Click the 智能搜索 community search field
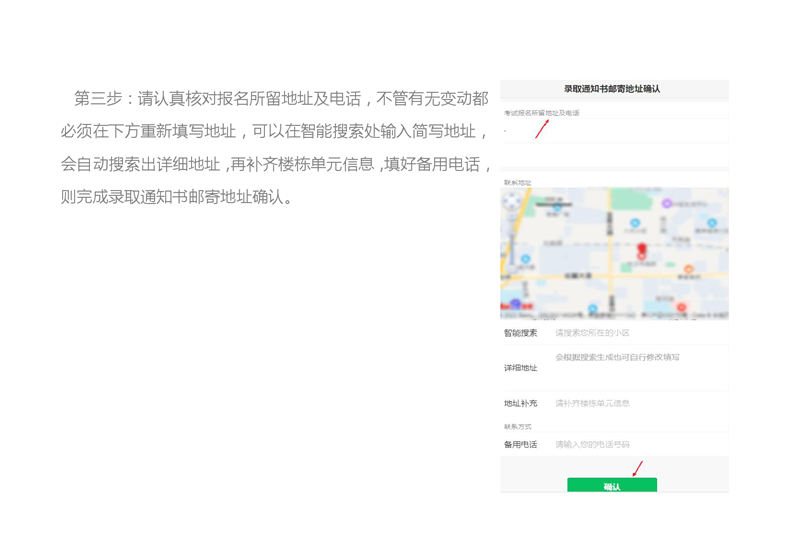Image resolution: width=793 pixels, height=559 pixels. pos(640,333)
